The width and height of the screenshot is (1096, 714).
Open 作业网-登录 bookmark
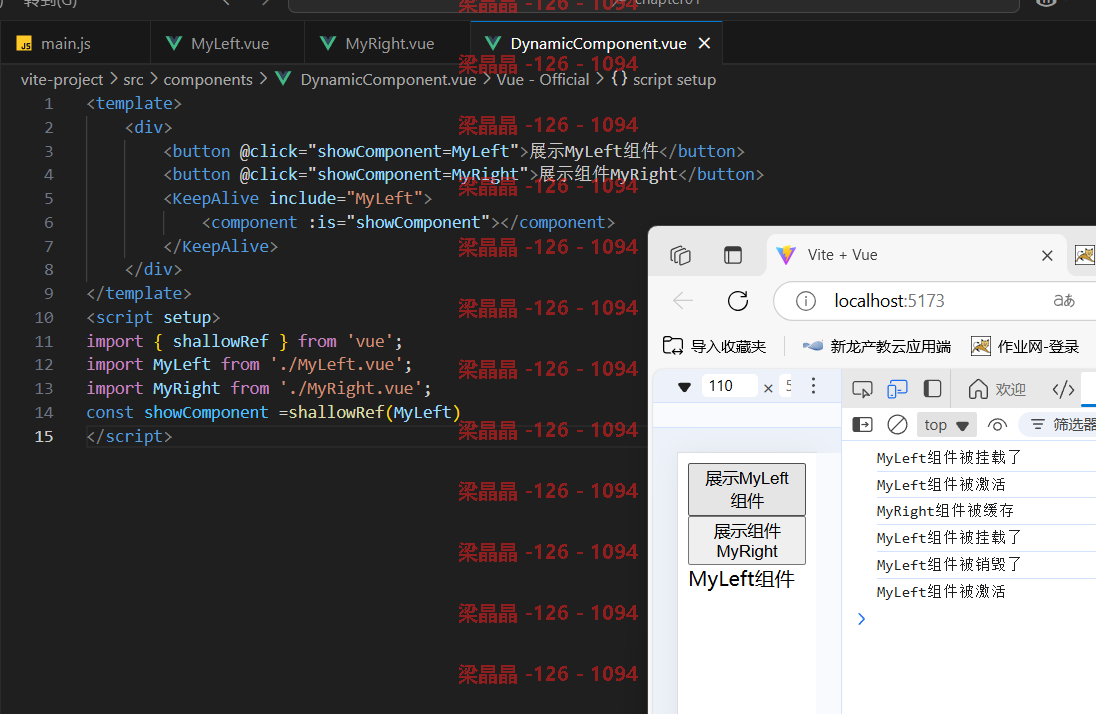(x=1025, y=346)
